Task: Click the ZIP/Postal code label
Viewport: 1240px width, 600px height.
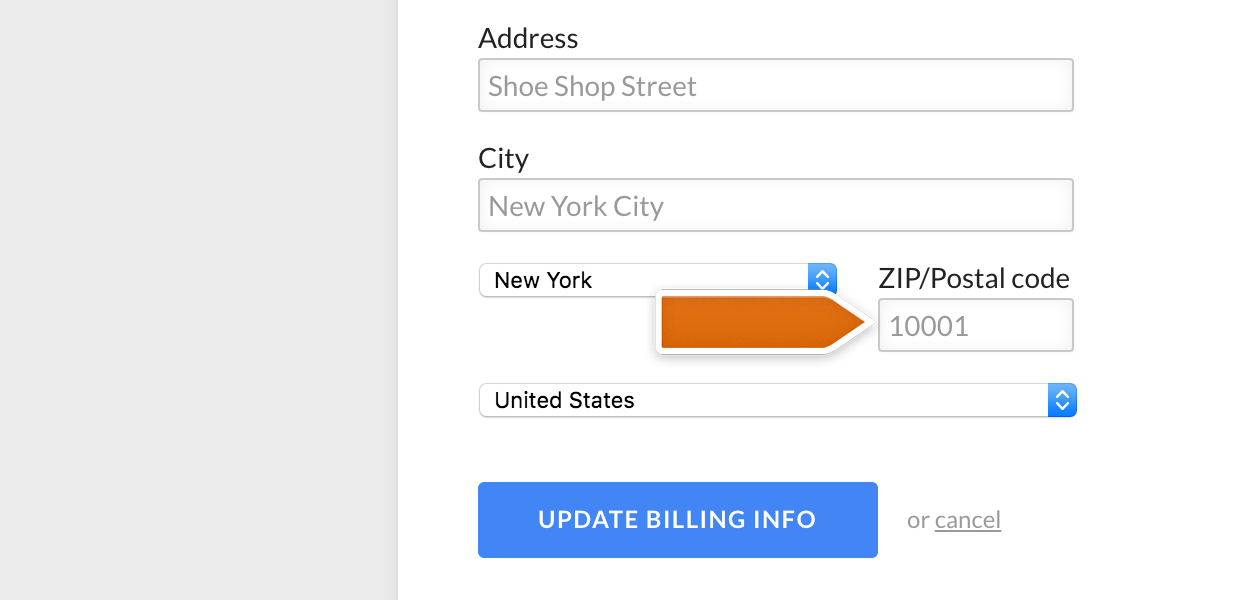Action: [973, 278]
